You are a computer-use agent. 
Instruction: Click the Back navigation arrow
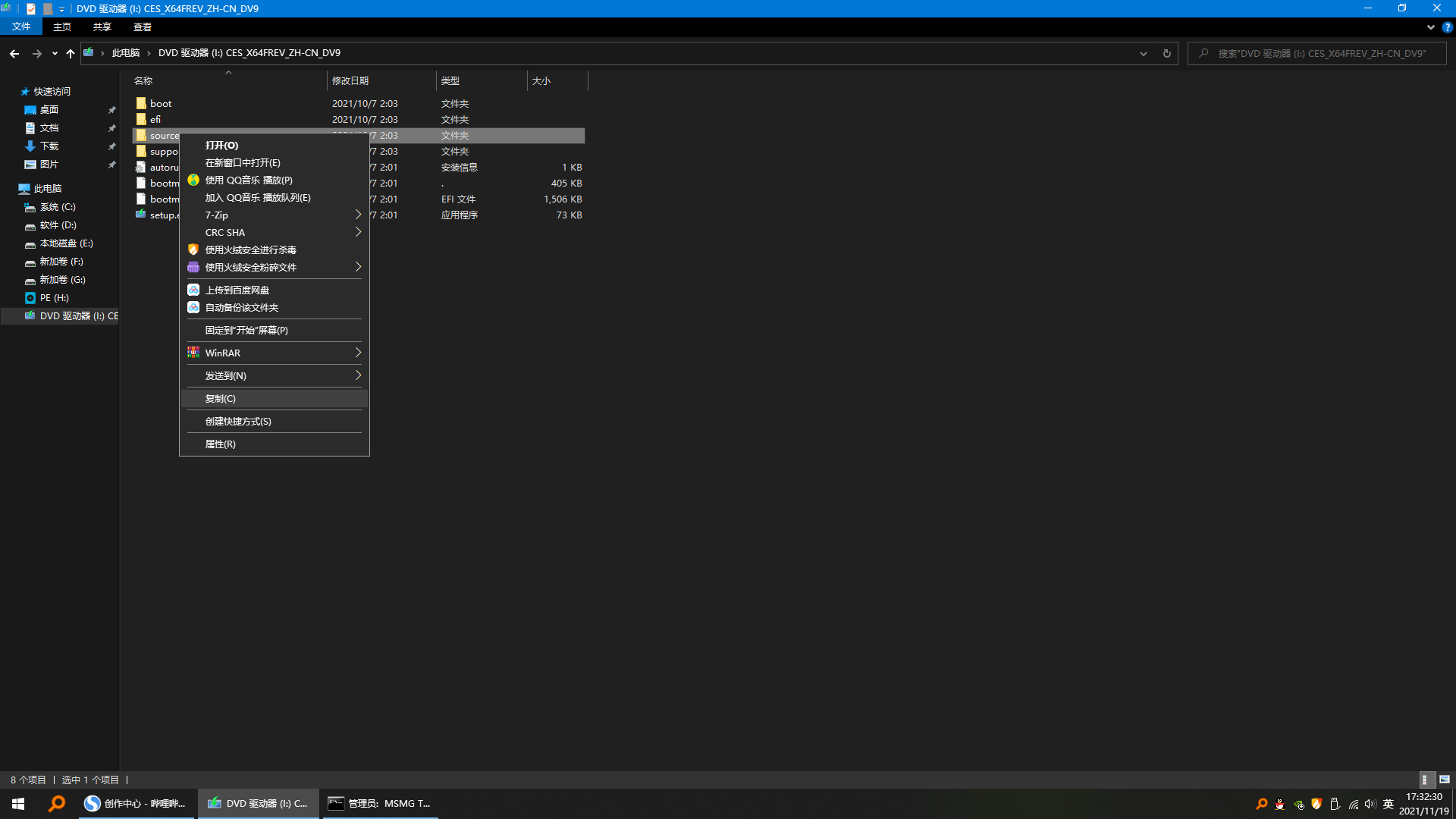click(14, 53)
